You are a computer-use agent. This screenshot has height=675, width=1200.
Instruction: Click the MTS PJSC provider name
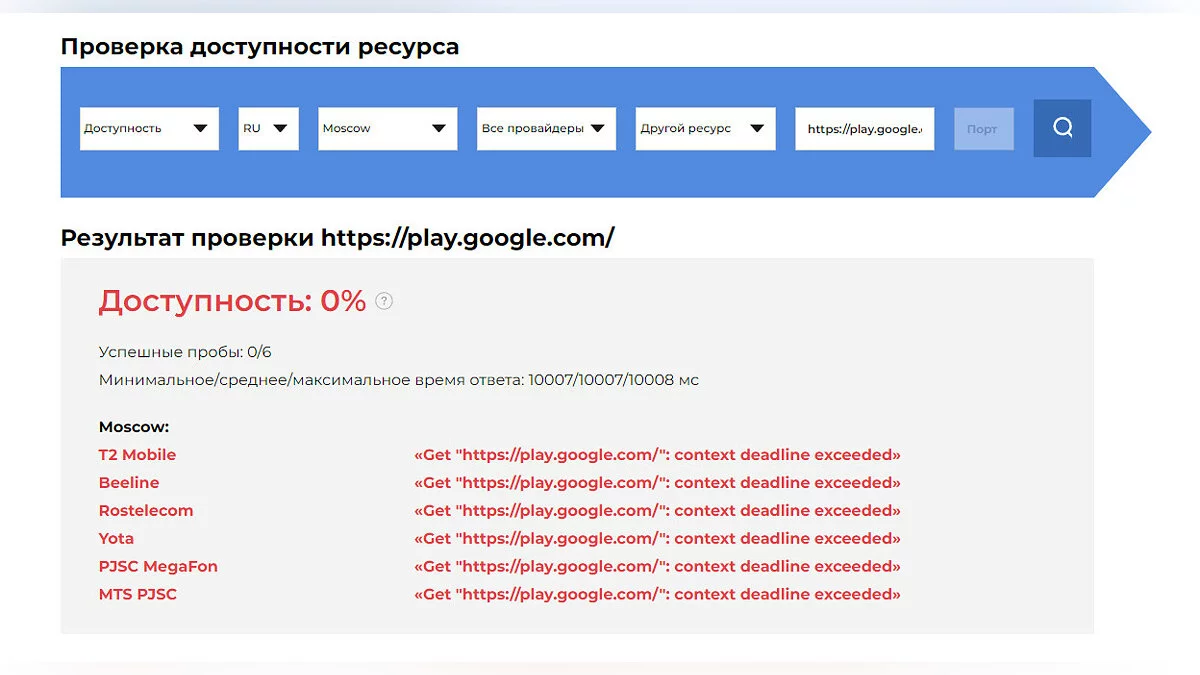[x=138, y=595]
